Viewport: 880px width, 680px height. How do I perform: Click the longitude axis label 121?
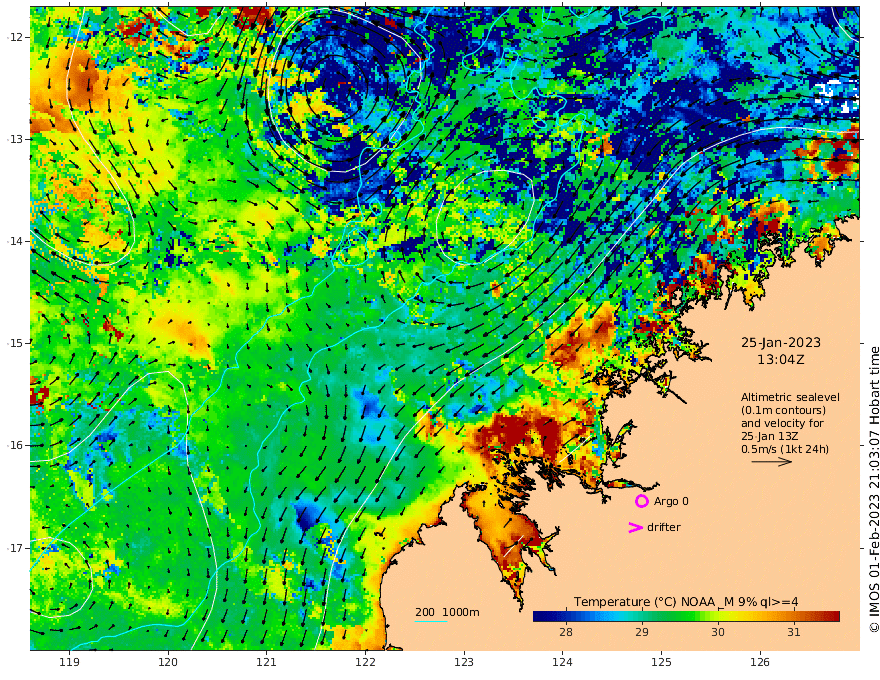[x=267, y=663]
